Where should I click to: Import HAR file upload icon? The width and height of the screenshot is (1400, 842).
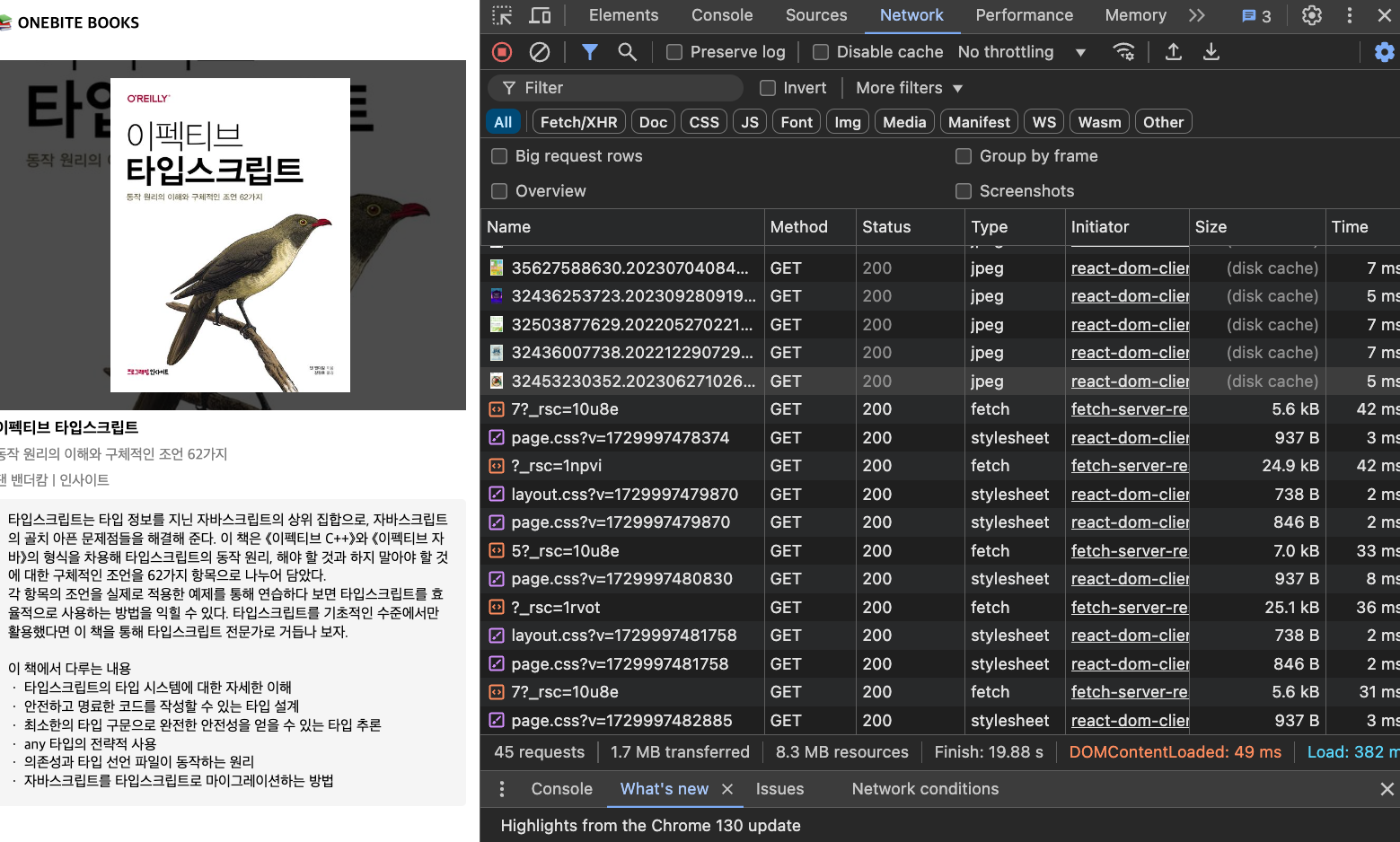(x=1173, y=52)
